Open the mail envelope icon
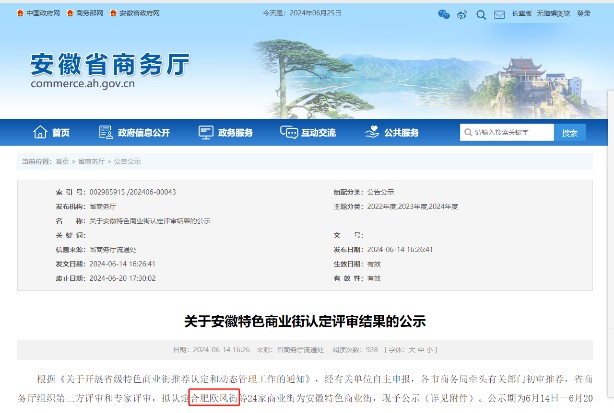This screenshot has width=614, height=413. [501, 14]
